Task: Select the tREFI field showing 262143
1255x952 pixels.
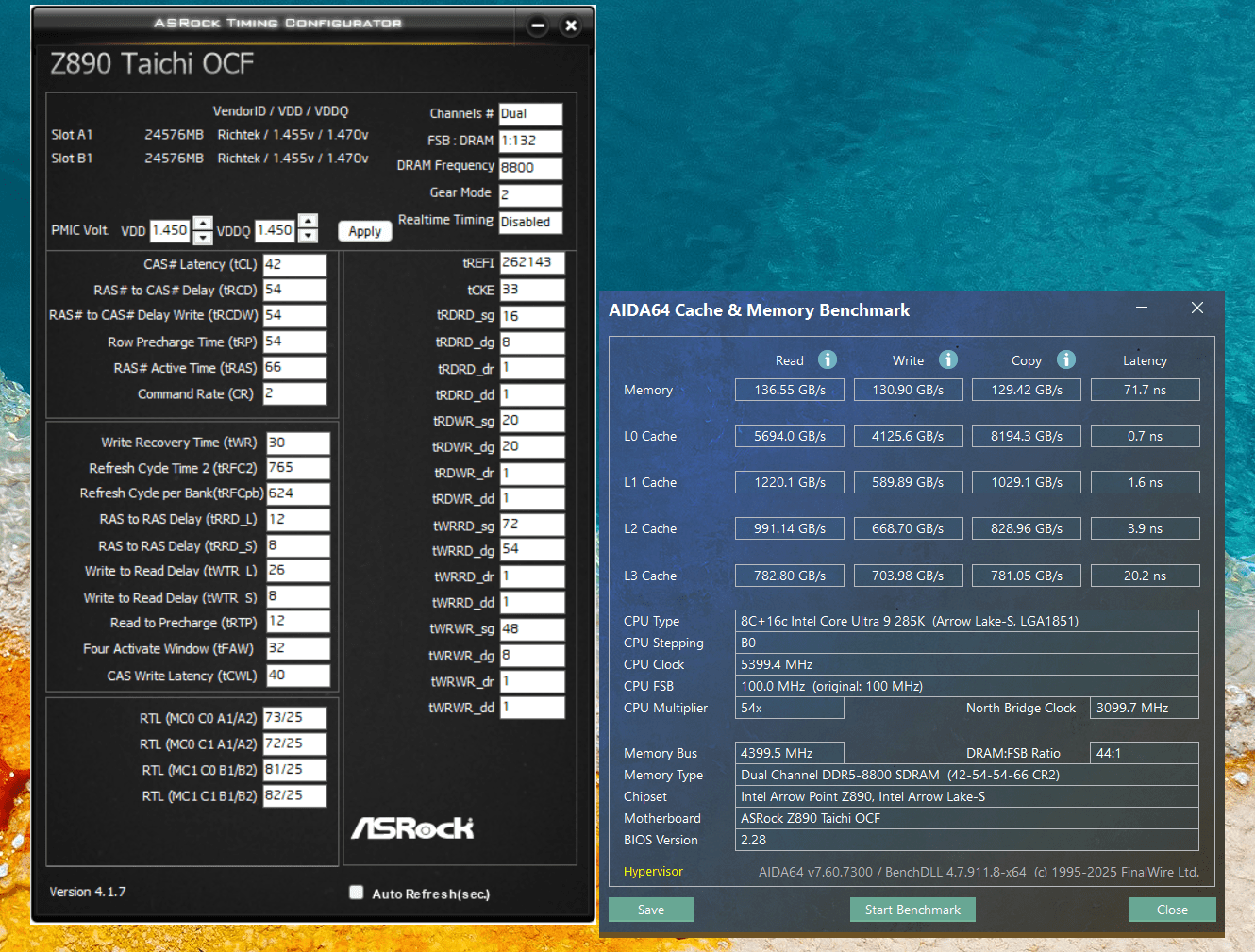Action: coord(532,263)
